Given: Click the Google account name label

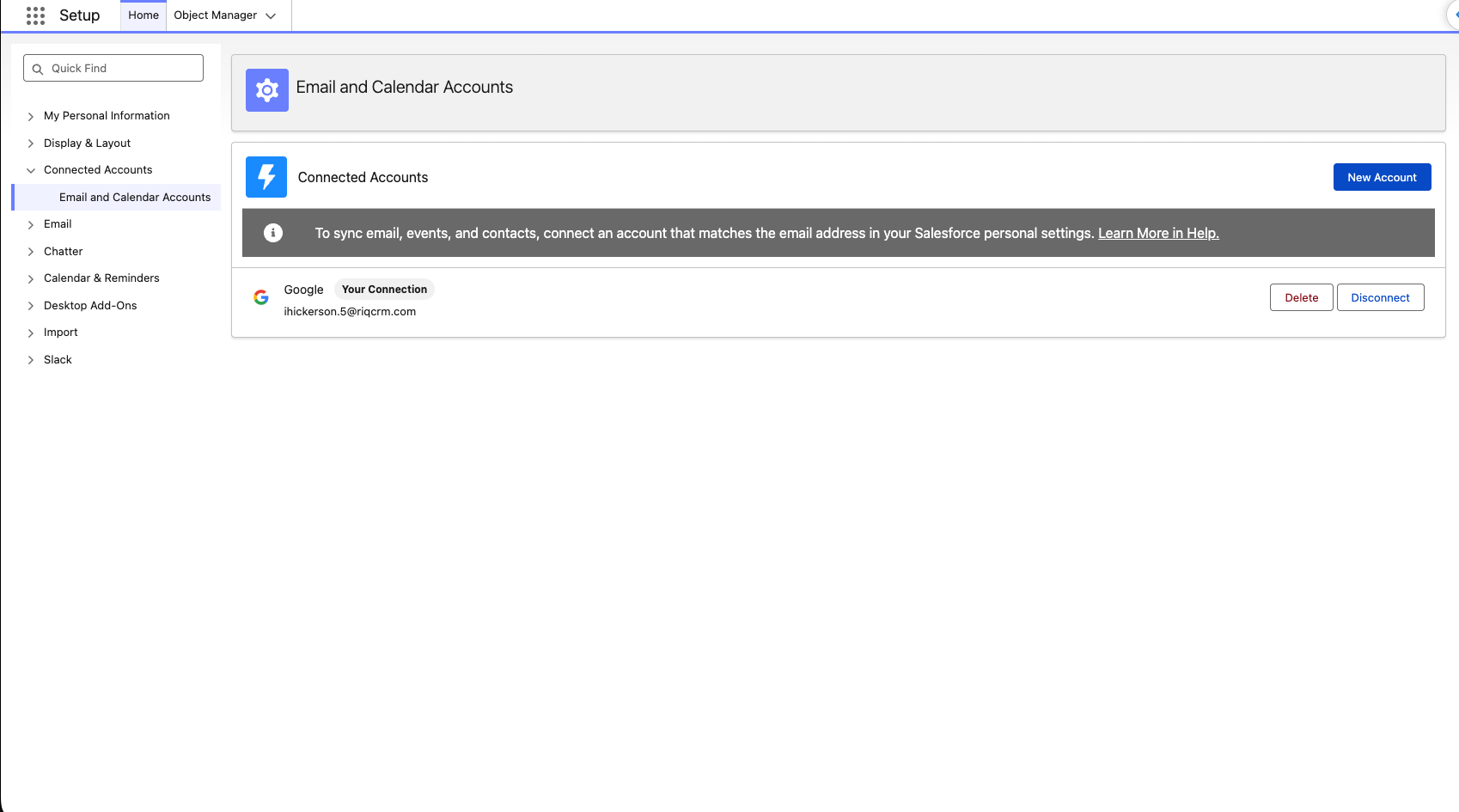Looking at the screenshot, I should 303,290.
